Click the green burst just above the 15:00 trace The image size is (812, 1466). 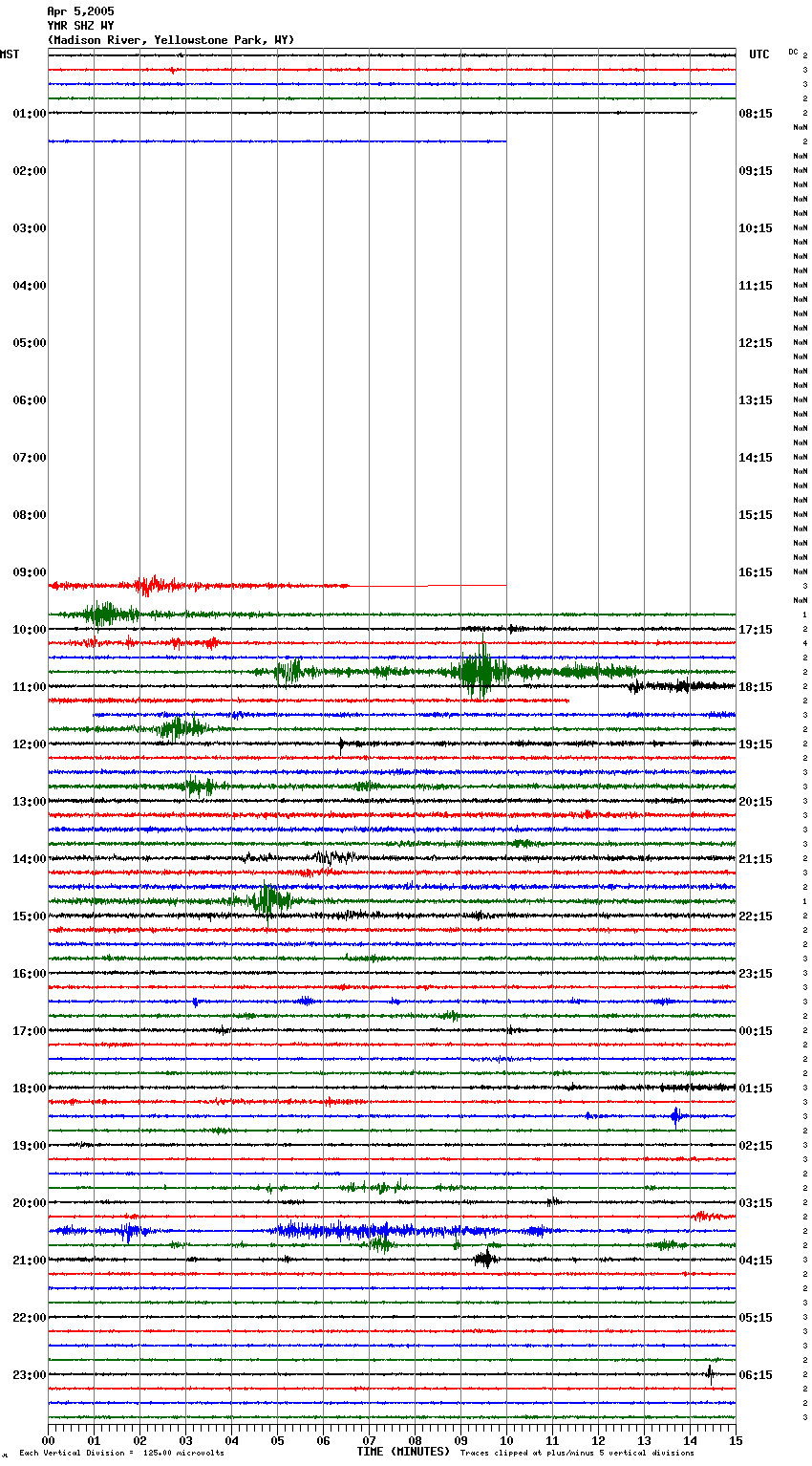click(x=267, y=900)
